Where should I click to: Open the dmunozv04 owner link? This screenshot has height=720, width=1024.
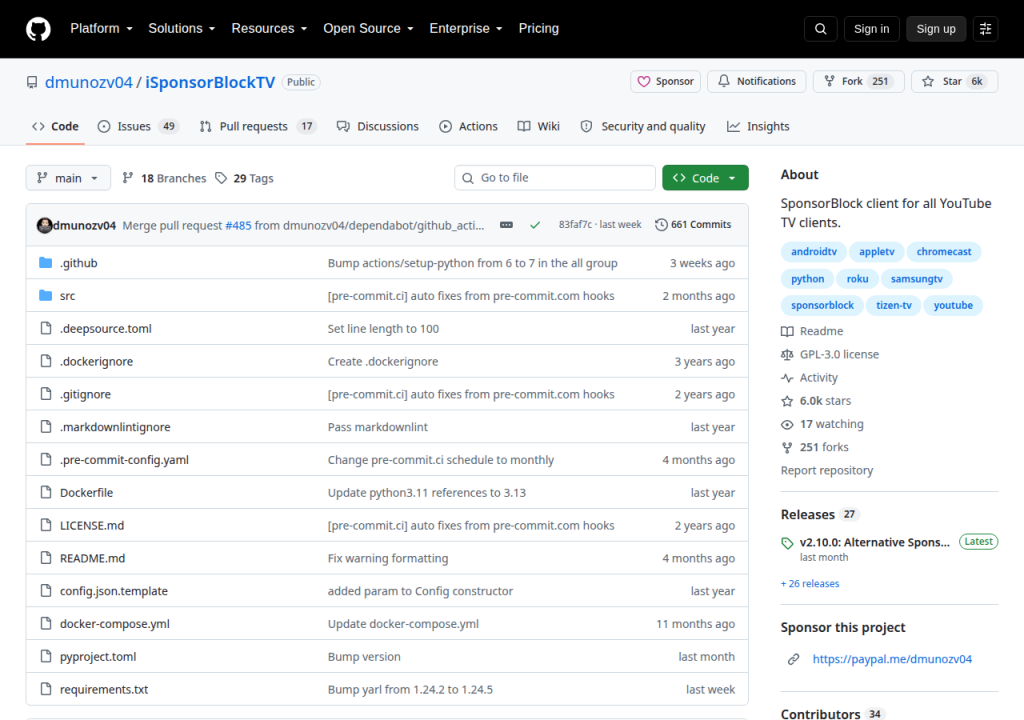(88, 82)
